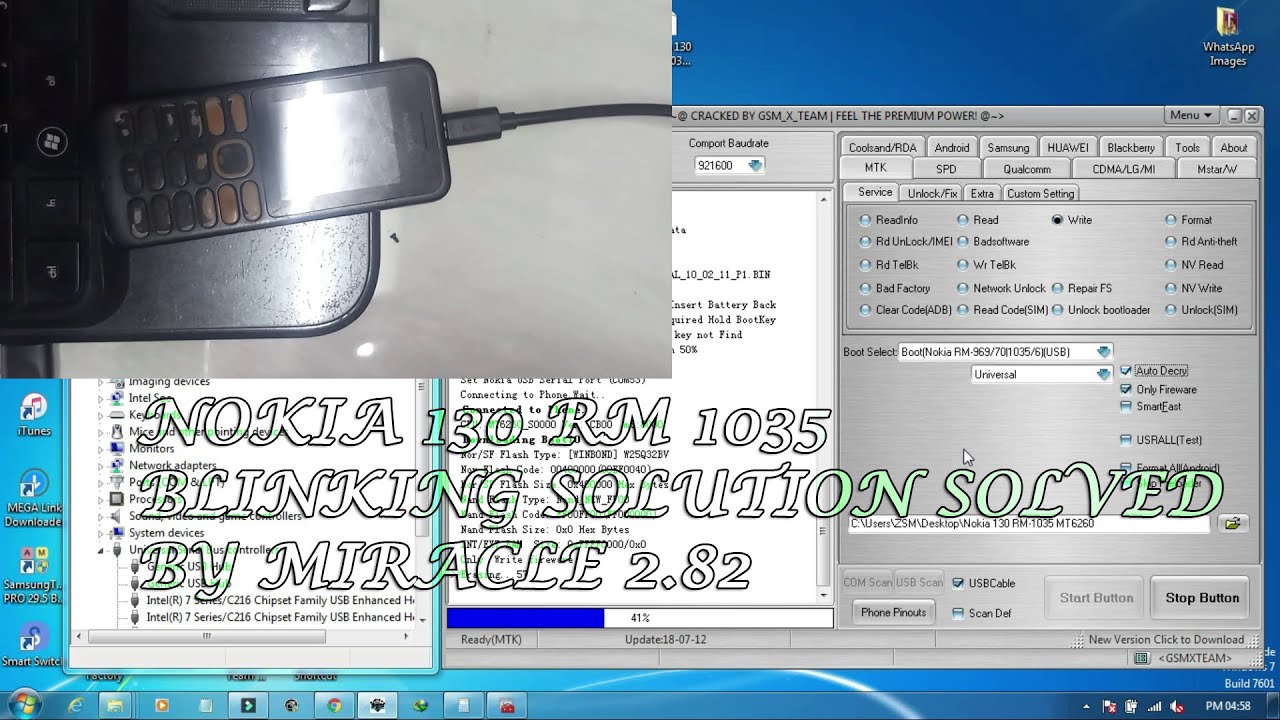Open the WhatsApp Images desktop folder
The height and width of the screenshot is (720, 1280).
pos(1228,37)
